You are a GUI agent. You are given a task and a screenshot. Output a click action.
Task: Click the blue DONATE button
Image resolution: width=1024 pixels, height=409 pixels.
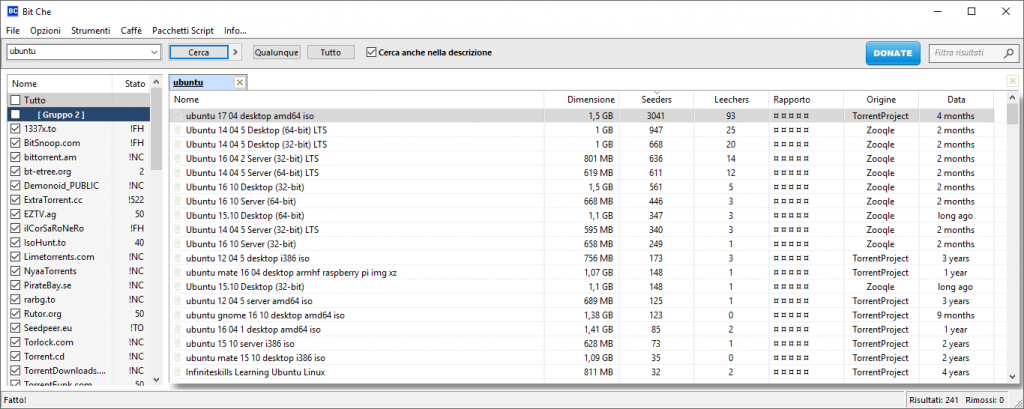tap(892, 52)
